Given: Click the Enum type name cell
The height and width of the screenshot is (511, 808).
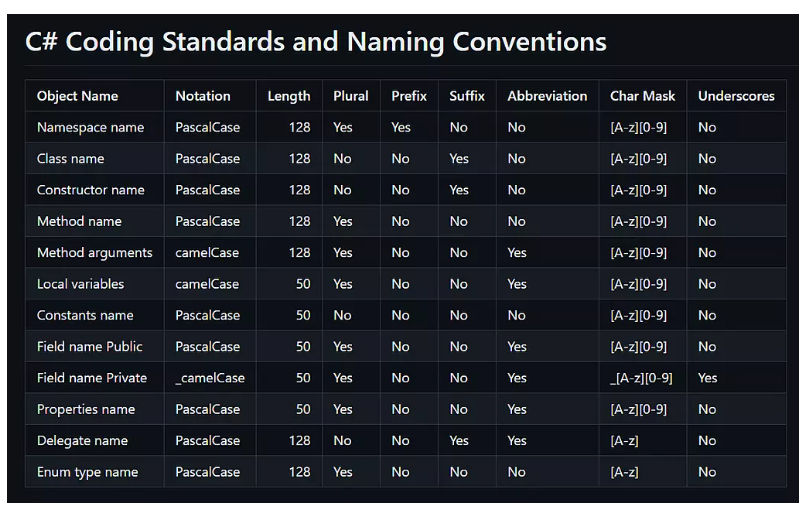Looking at the screenshot, I should [x=87, y=472].
